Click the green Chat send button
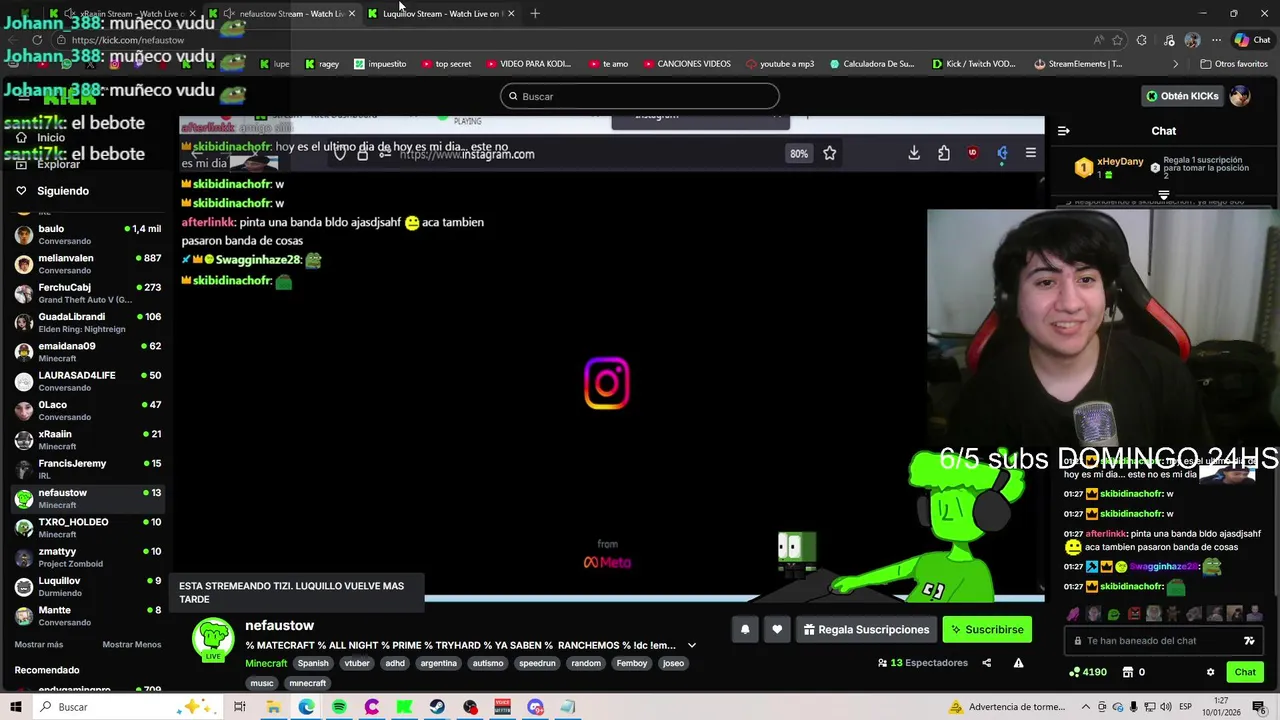This screenshot has height=720, width=1280. pos(1245,672)
